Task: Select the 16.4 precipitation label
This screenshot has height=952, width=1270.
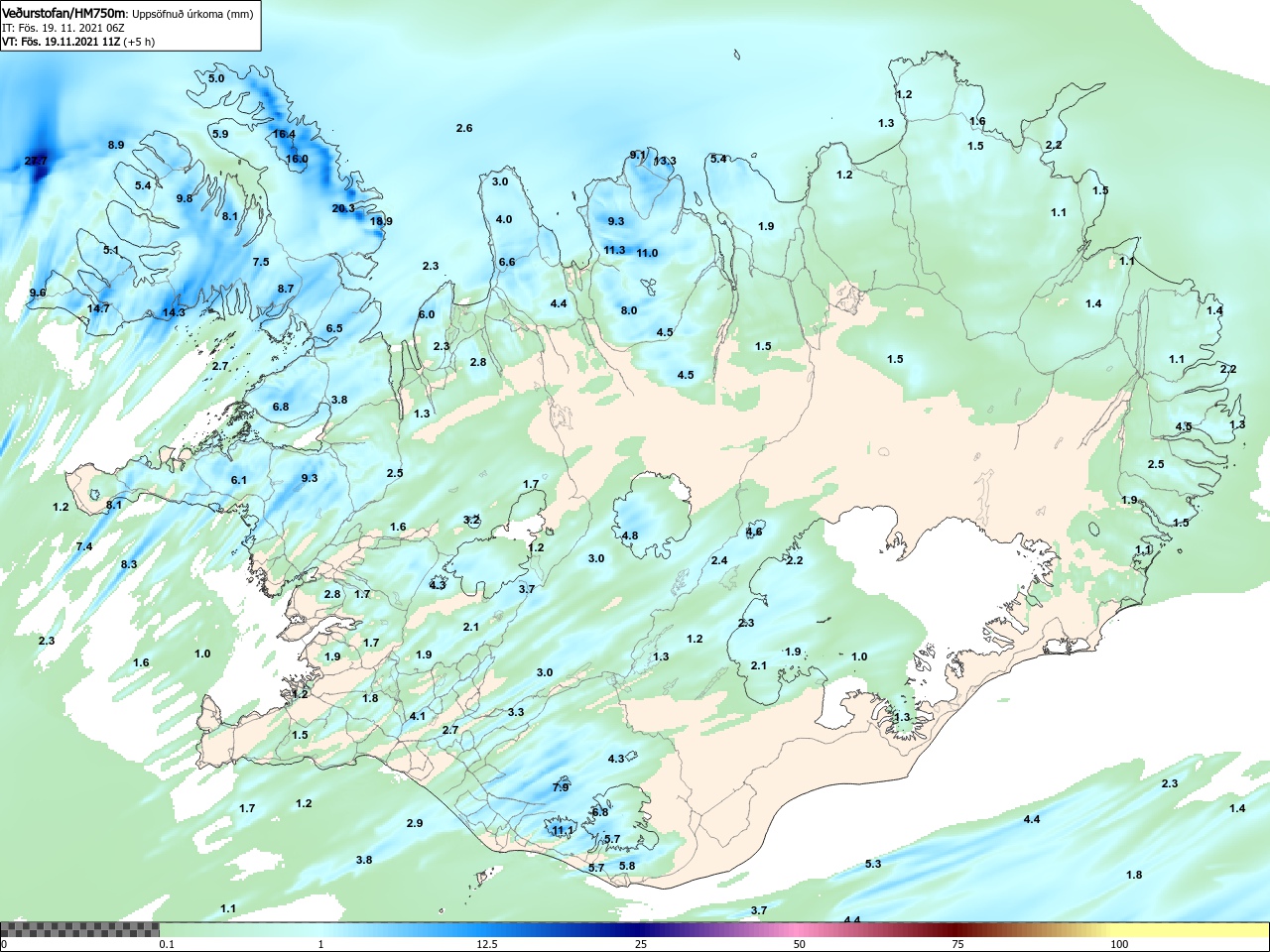Action: (284, 134)
